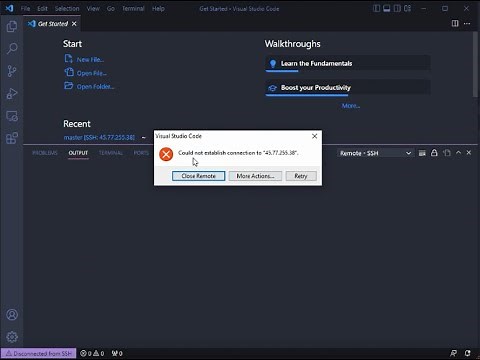Click the editor vertical scrollbar

[475, 65]
